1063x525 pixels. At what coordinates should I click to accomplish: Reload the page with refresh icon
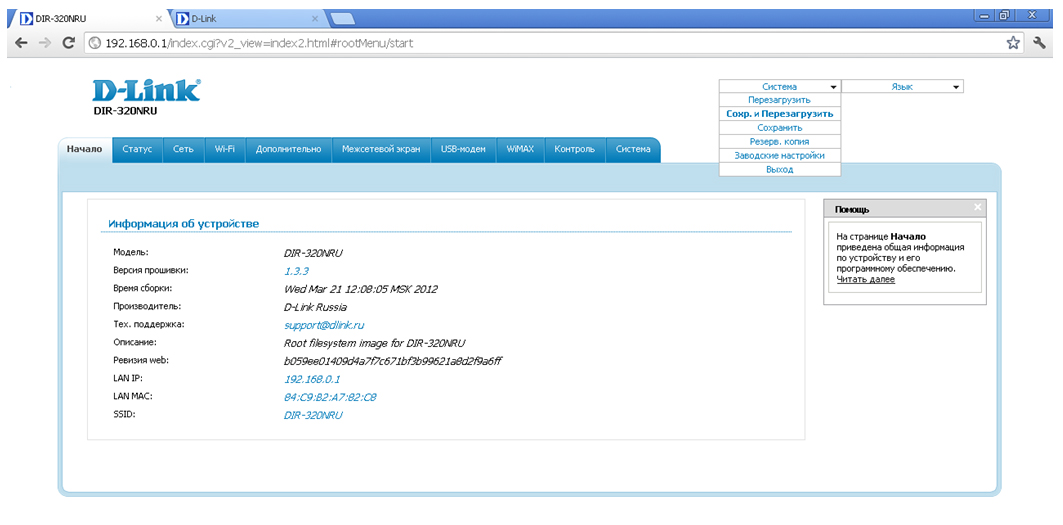[69, 43]
